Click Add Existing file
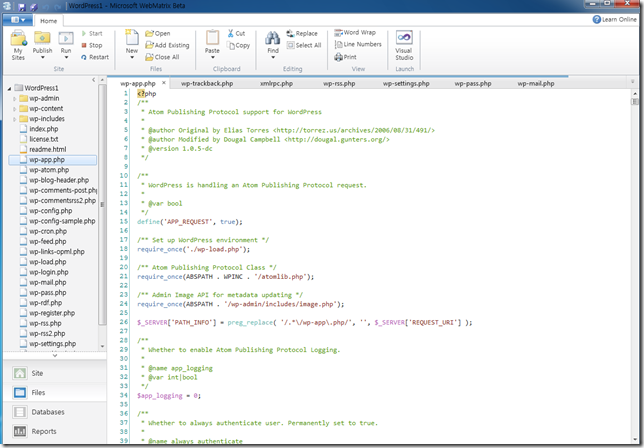644x448 pixels. coord(167,45)
